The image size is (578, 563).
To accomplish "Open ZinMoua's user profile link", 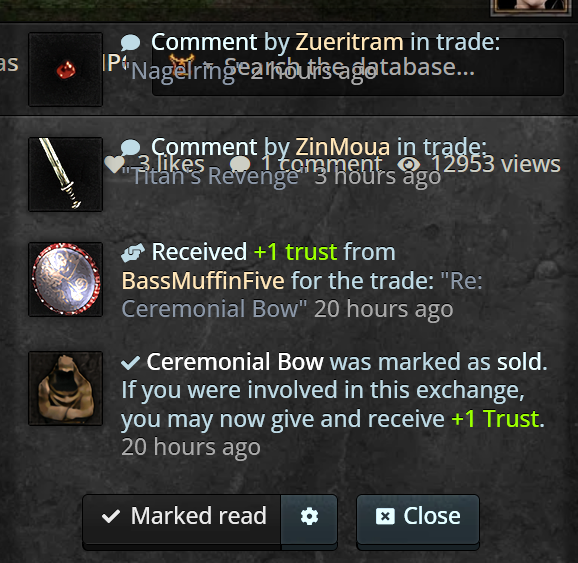I will point(342,147).
